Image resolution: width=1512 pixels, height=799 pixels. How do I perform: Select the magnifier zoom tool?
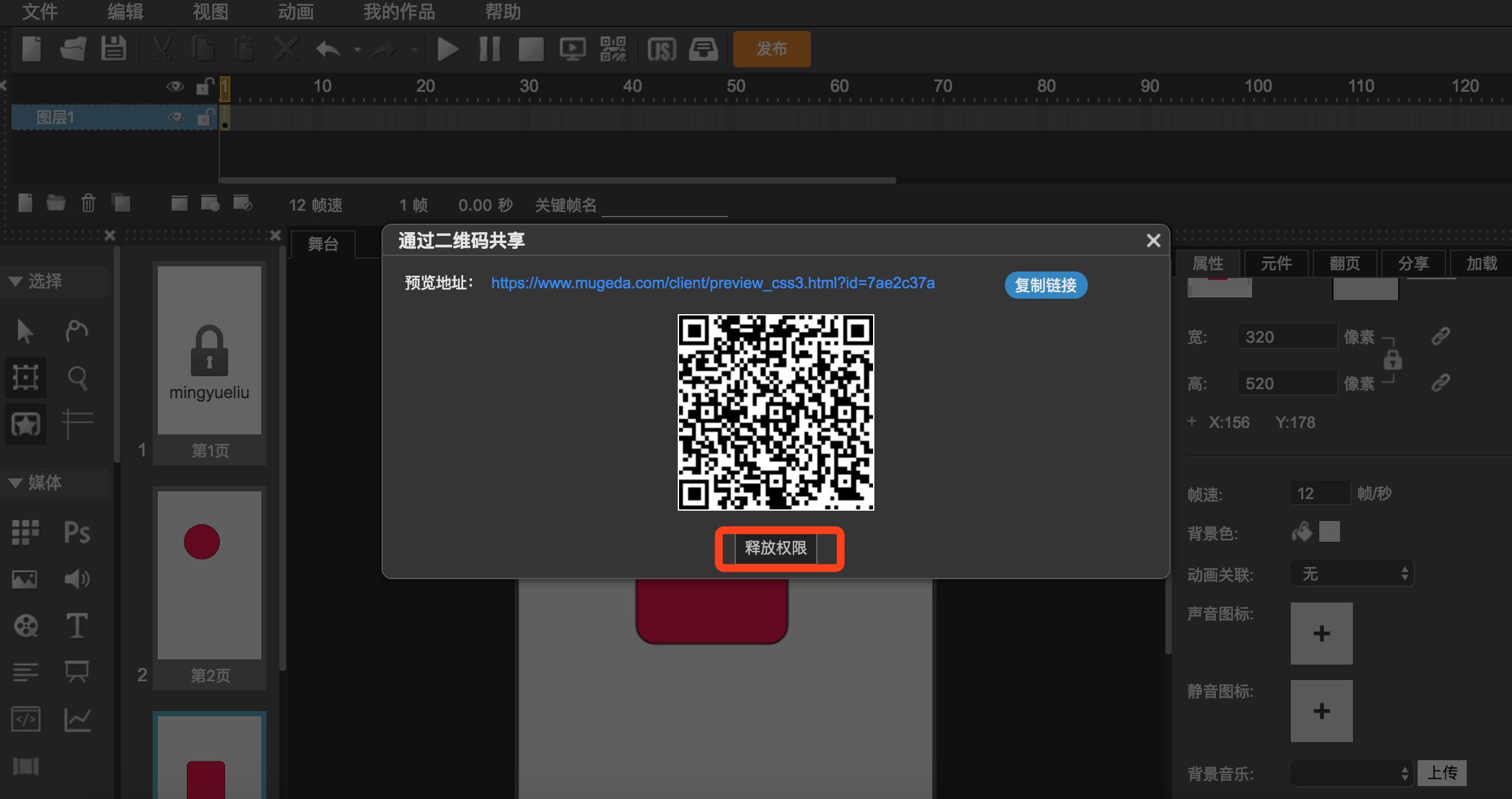coord(77,378)
